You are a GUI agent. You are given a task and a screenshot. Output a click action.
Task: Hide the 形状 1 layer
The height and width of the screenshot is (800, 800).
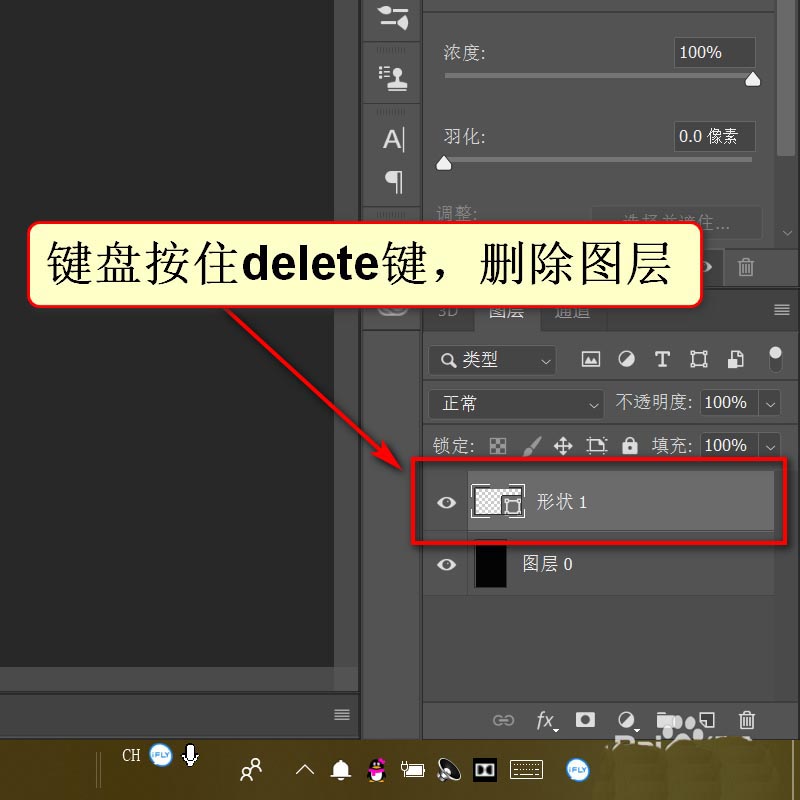click(x=445, y=503)
